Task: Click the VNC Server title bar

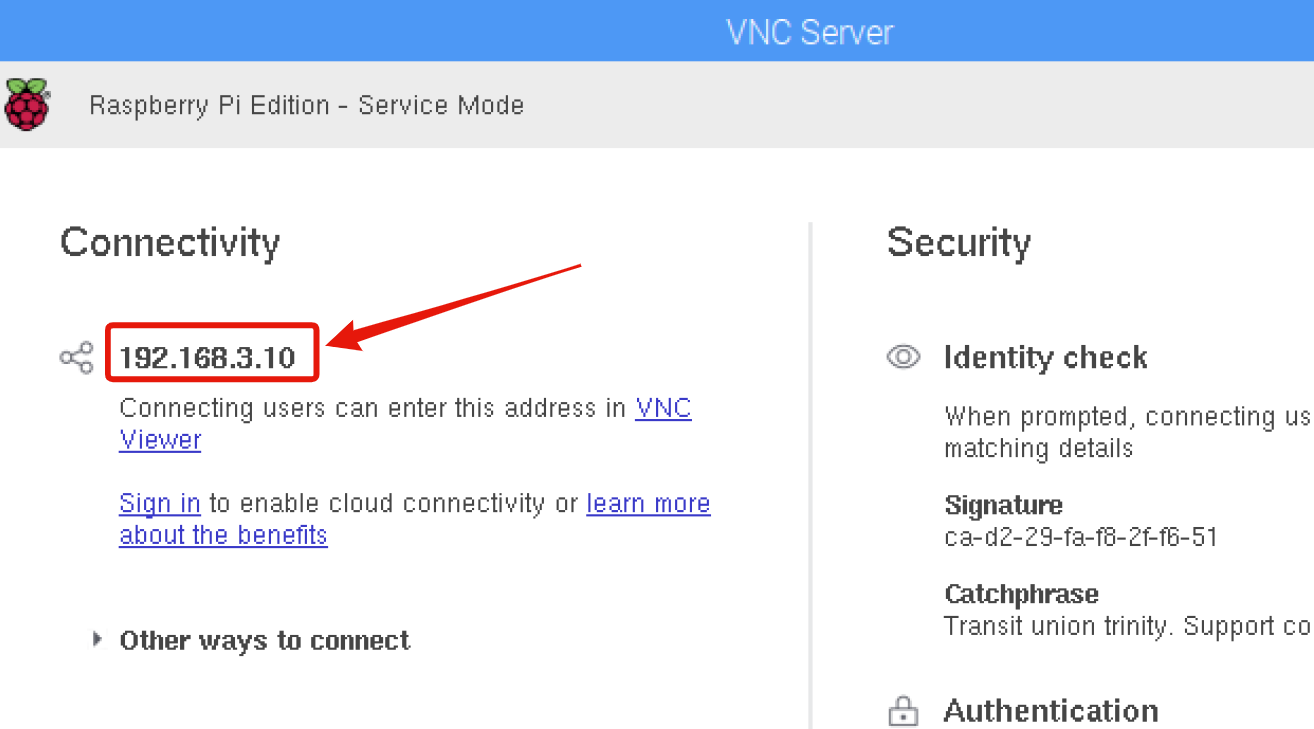Action: (x=808, y=31)
